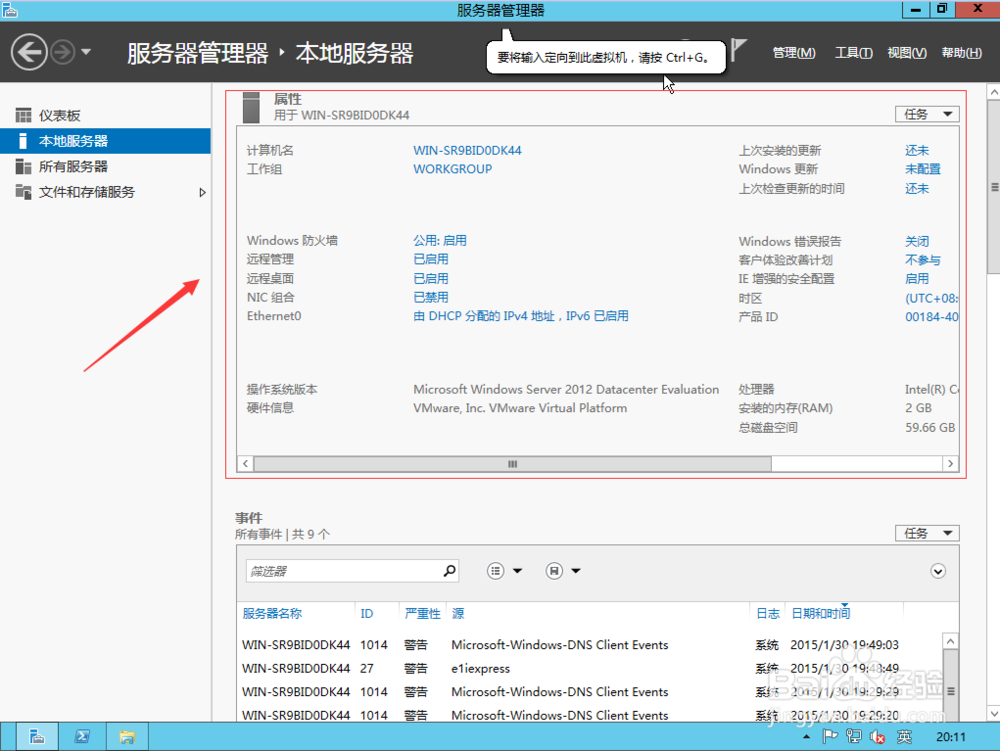This screenshot has width=1000, height=751.
Task: Click 上次检查更新的时间 还未 link
Action: point(916,188)
